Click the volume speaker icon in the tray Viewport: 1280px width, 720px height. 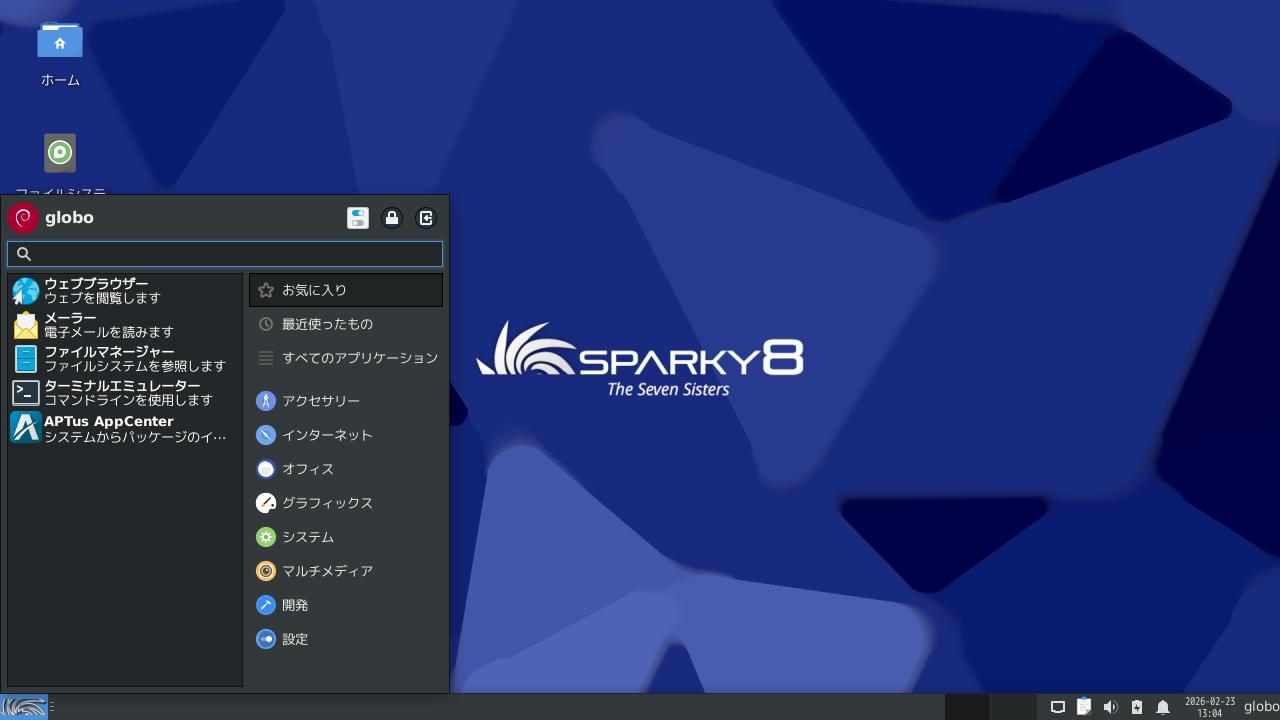point(1110,707)
